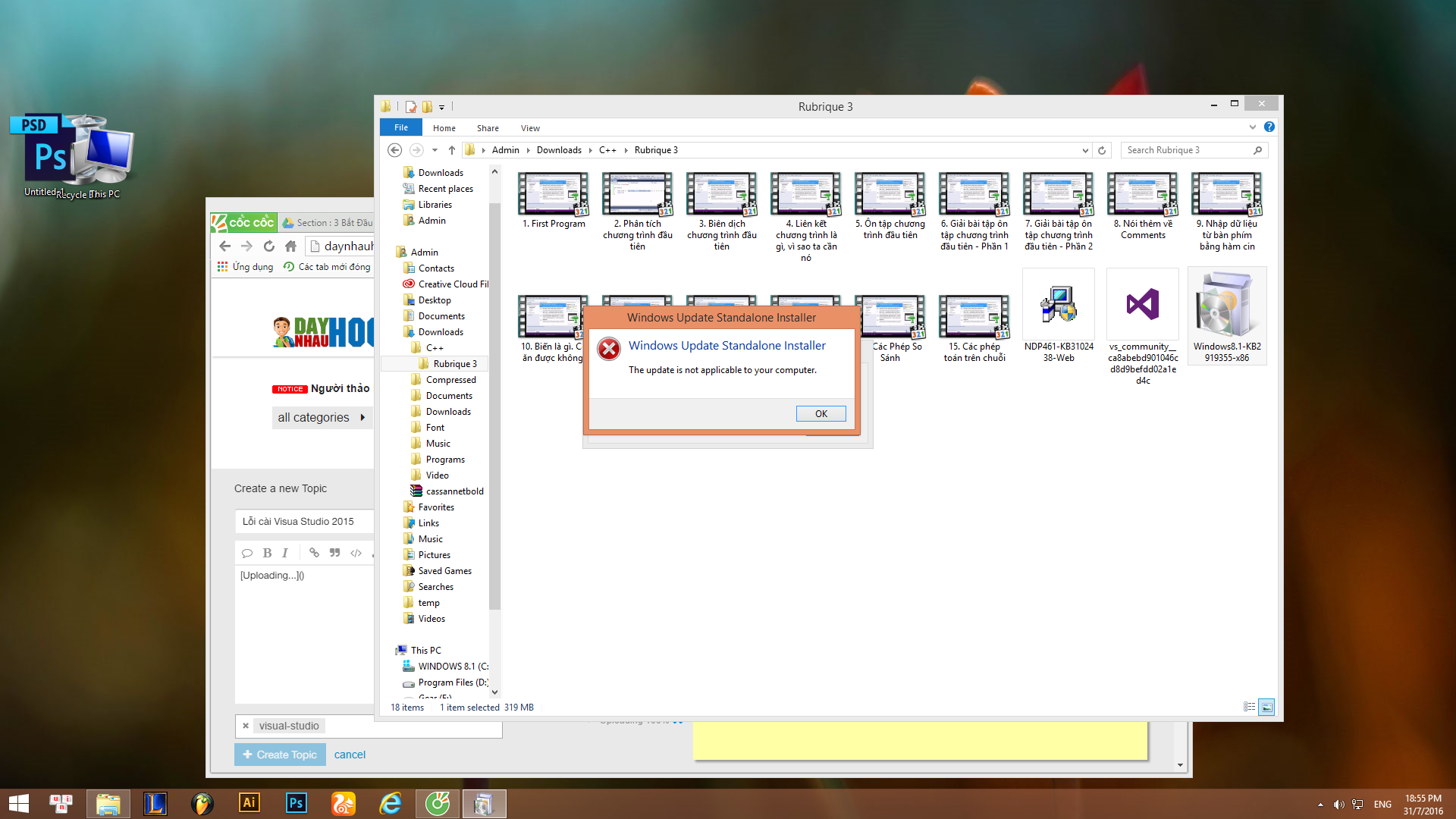The height and width of the screenshot is (819, 1456).
Task: Click OK in Windows Update dialog
Action: pyautogui.click(x=821, y=413)
